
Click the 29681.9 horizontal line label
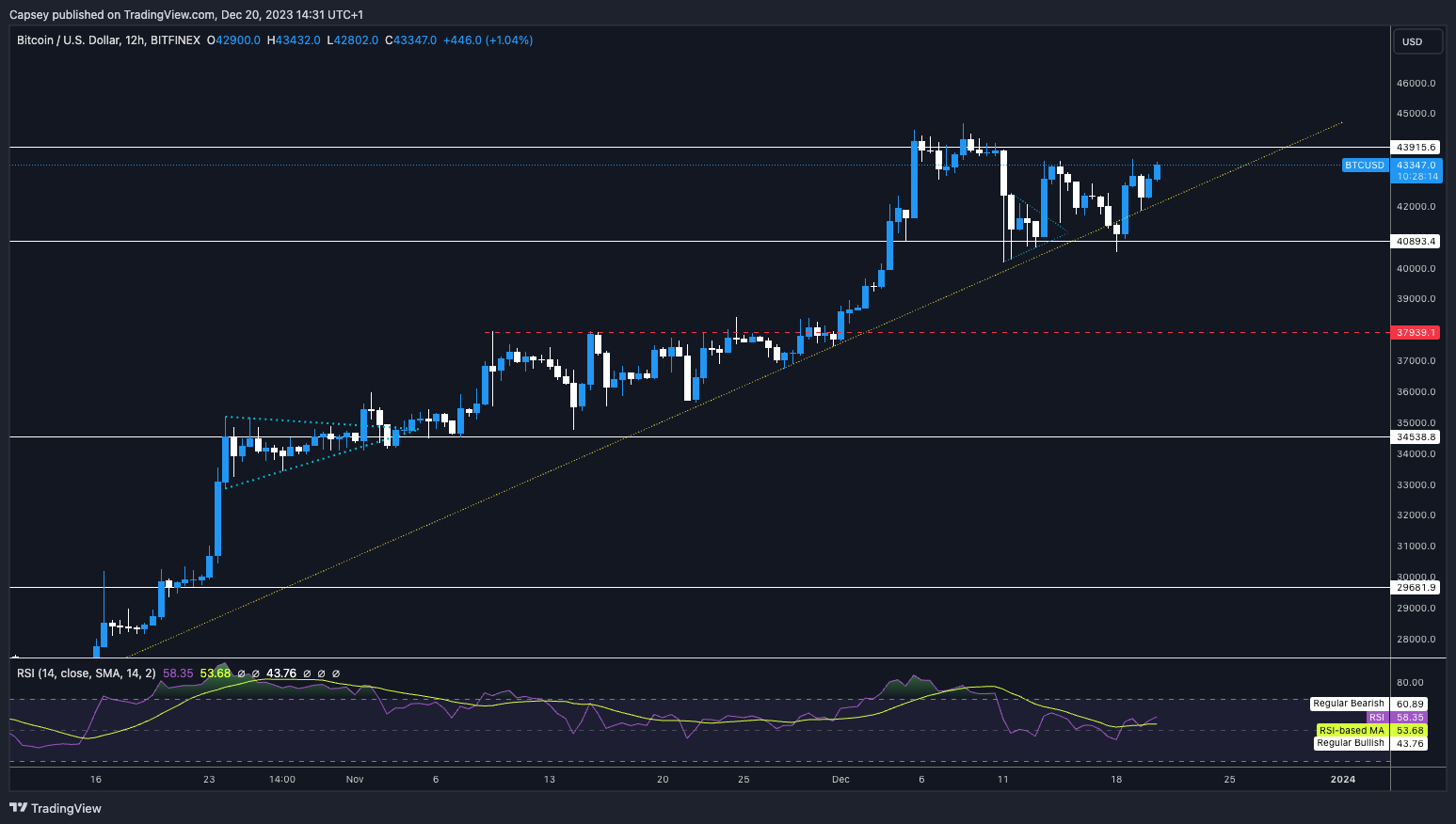click(x=1416, y=588)
